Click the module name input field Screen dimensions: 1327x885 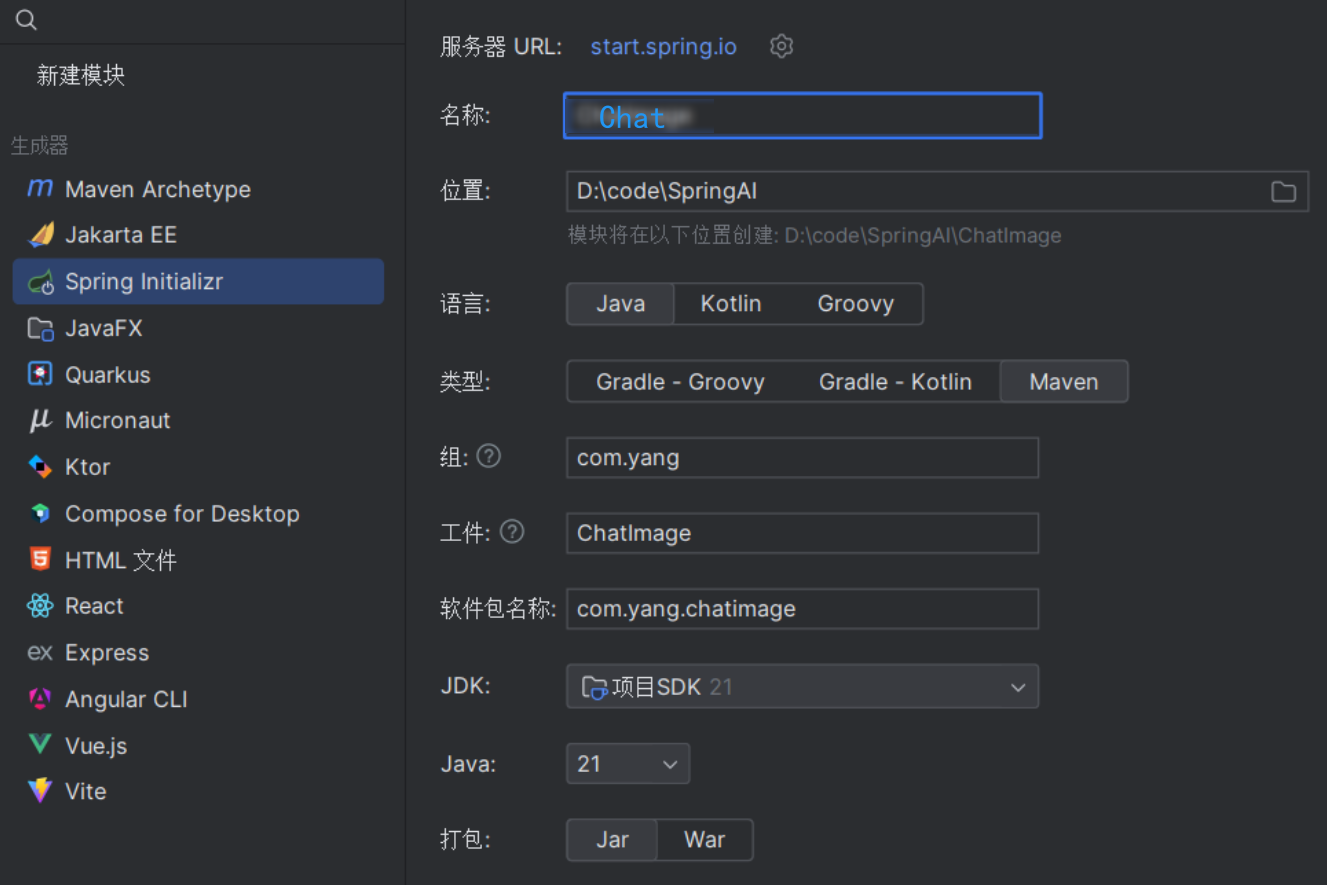(802, 116)
